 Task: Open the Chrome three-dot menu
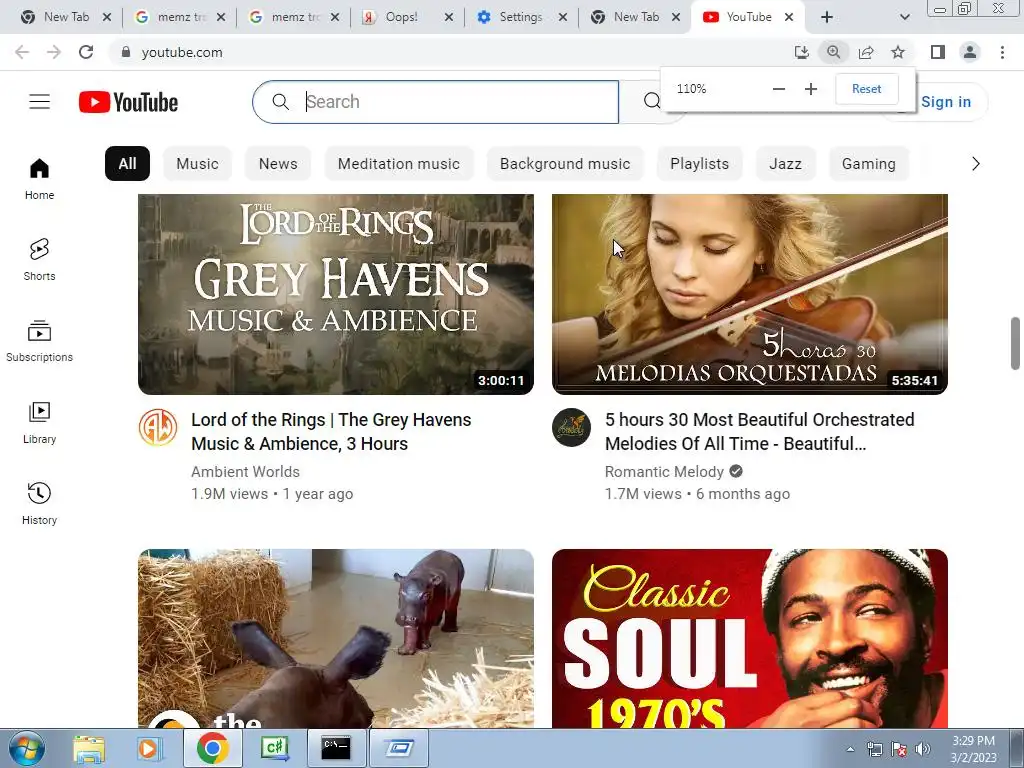(1002, 52)
